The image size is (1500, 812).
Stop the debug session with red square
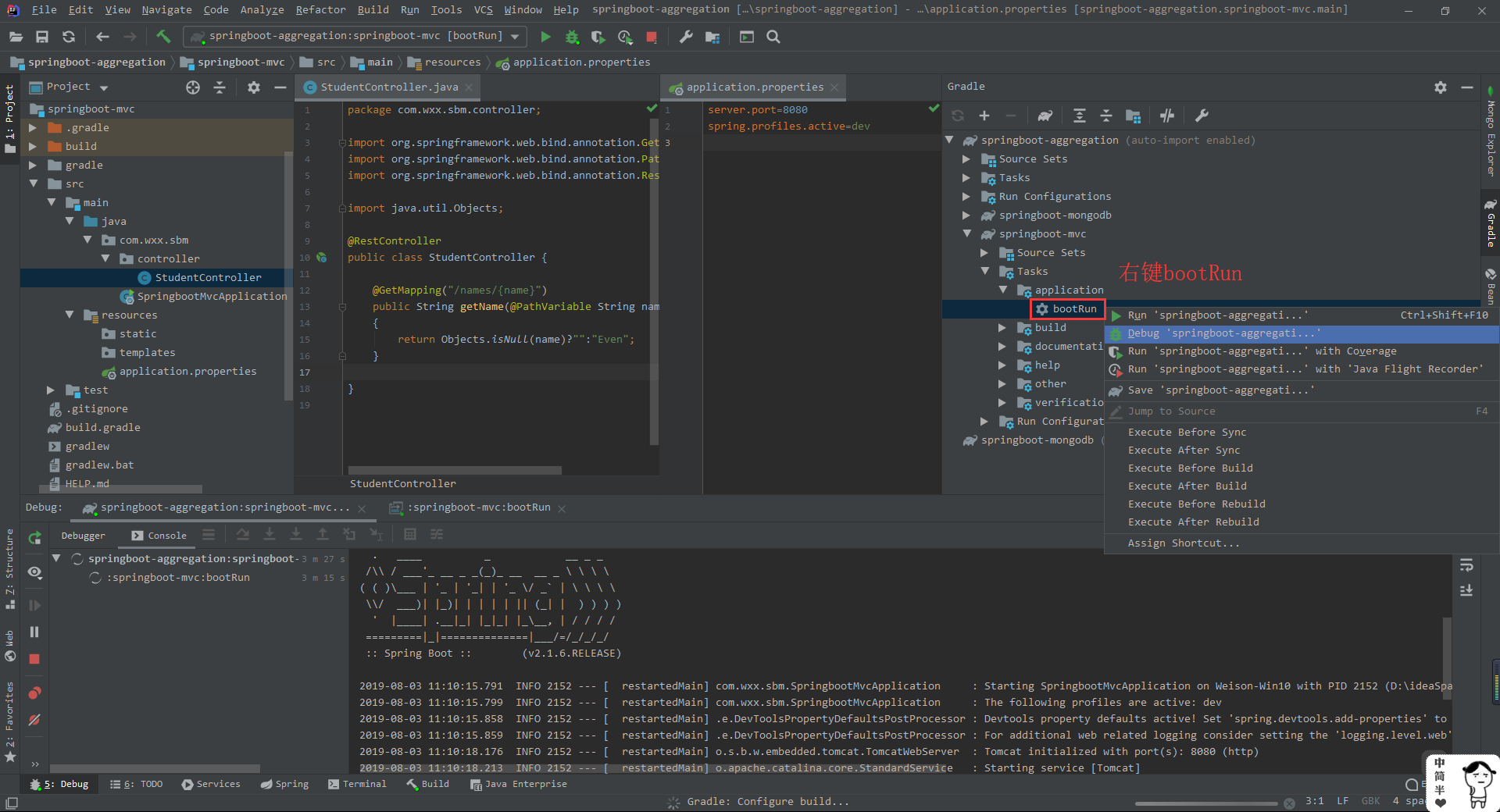pyautogui.click(x=34, y=659)
